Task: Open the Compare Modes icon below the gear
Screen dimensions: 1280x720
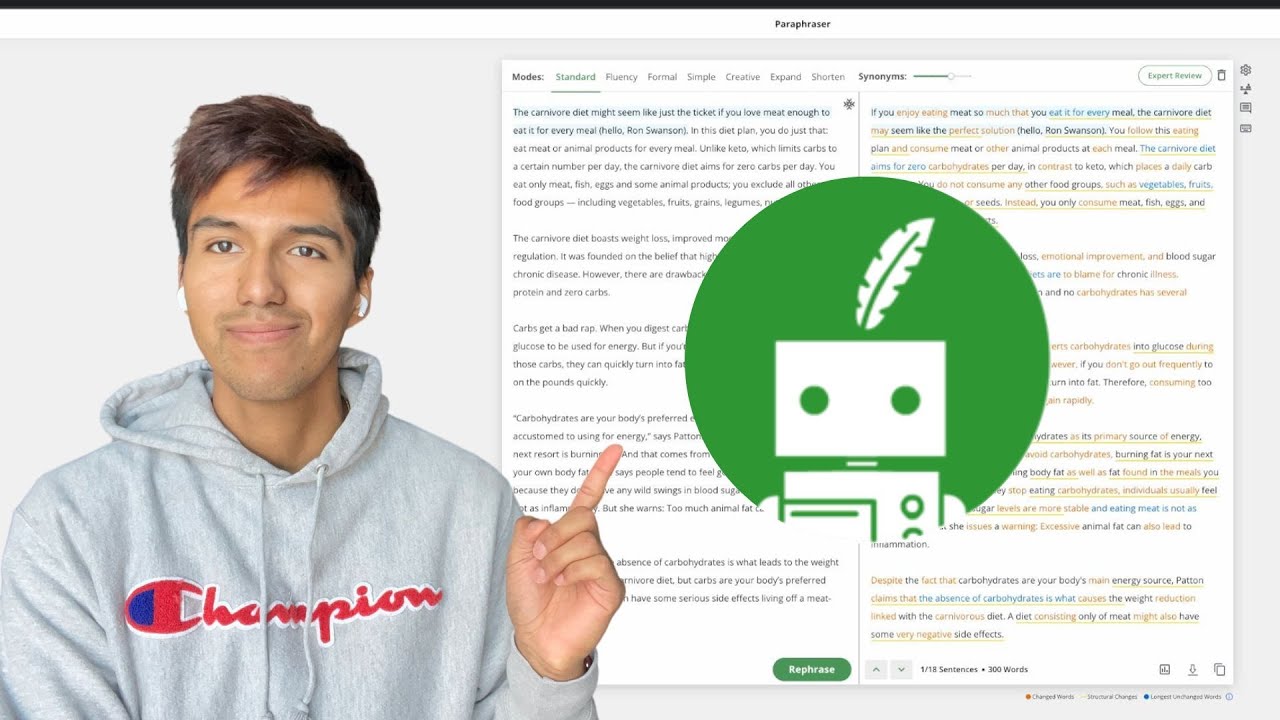Action: (1245, 89)
